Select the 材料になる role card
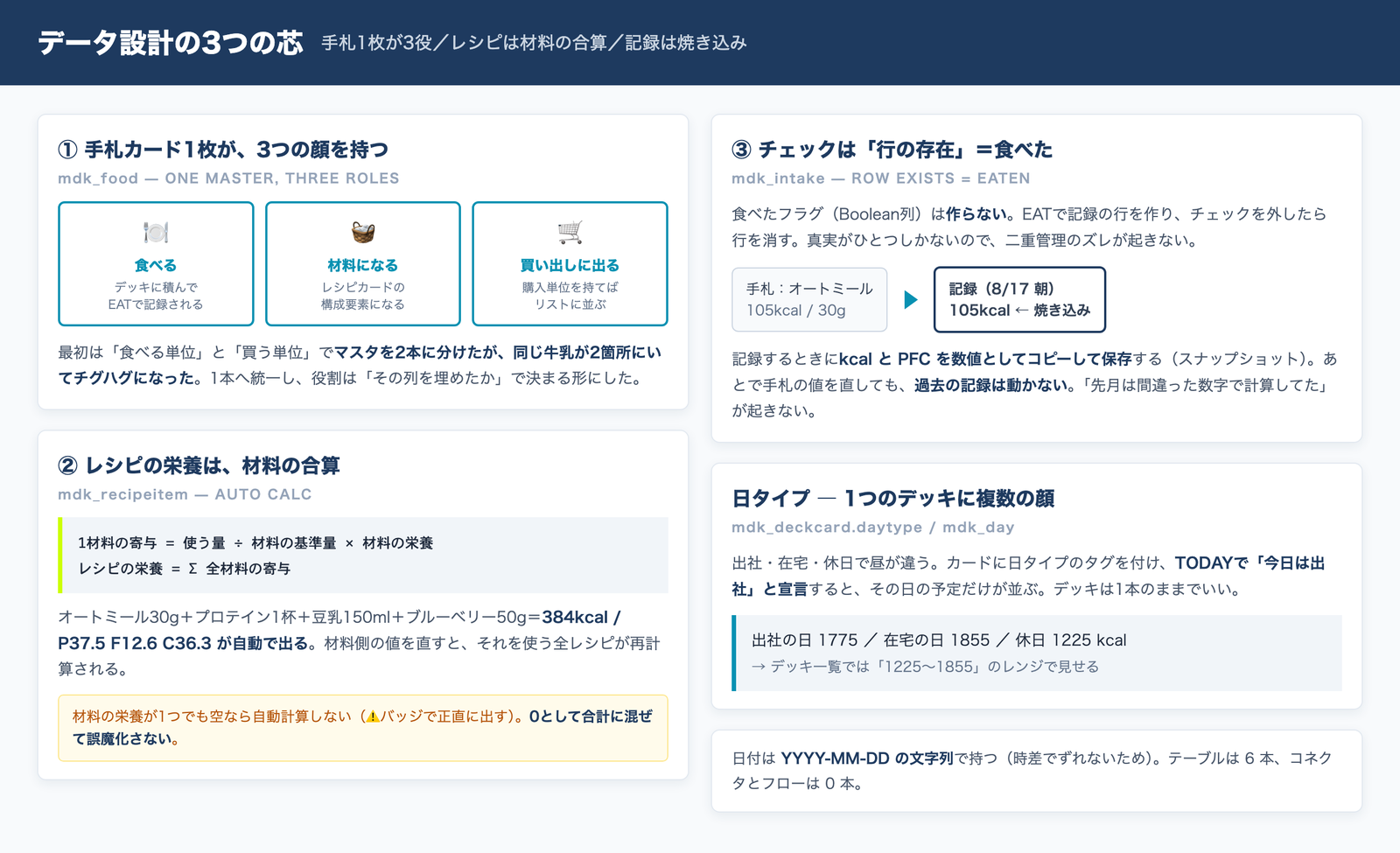Viewport: 1400px width, 853px height. point(363,263)
